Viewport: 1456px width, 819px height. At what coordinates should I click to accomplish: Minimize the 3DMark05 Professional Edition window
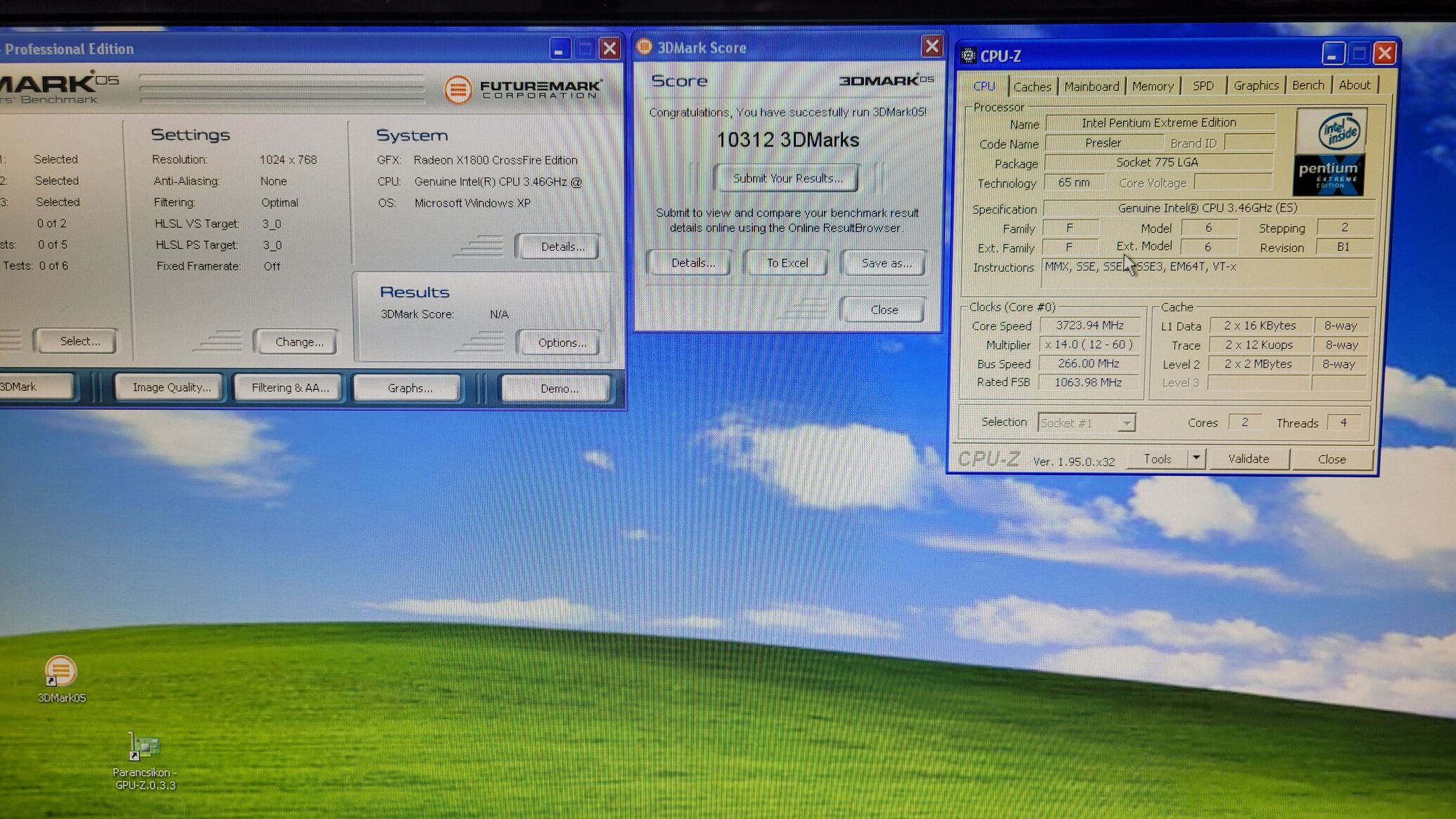pos(559,49)
